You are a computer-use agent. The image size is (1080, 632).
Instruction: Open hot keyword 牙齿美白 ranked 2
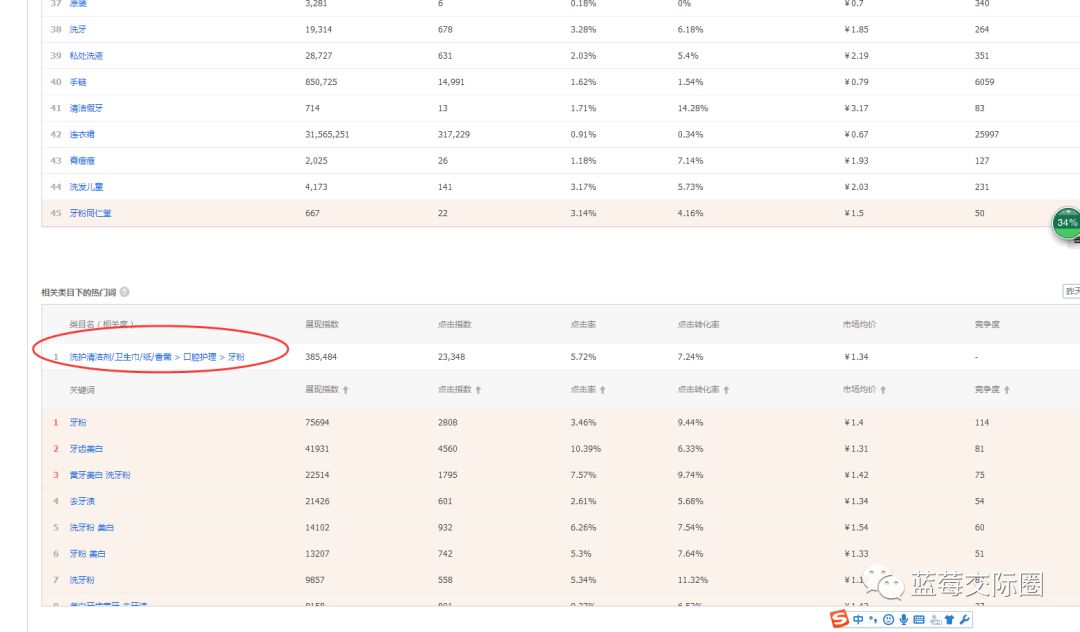point(86,448)
